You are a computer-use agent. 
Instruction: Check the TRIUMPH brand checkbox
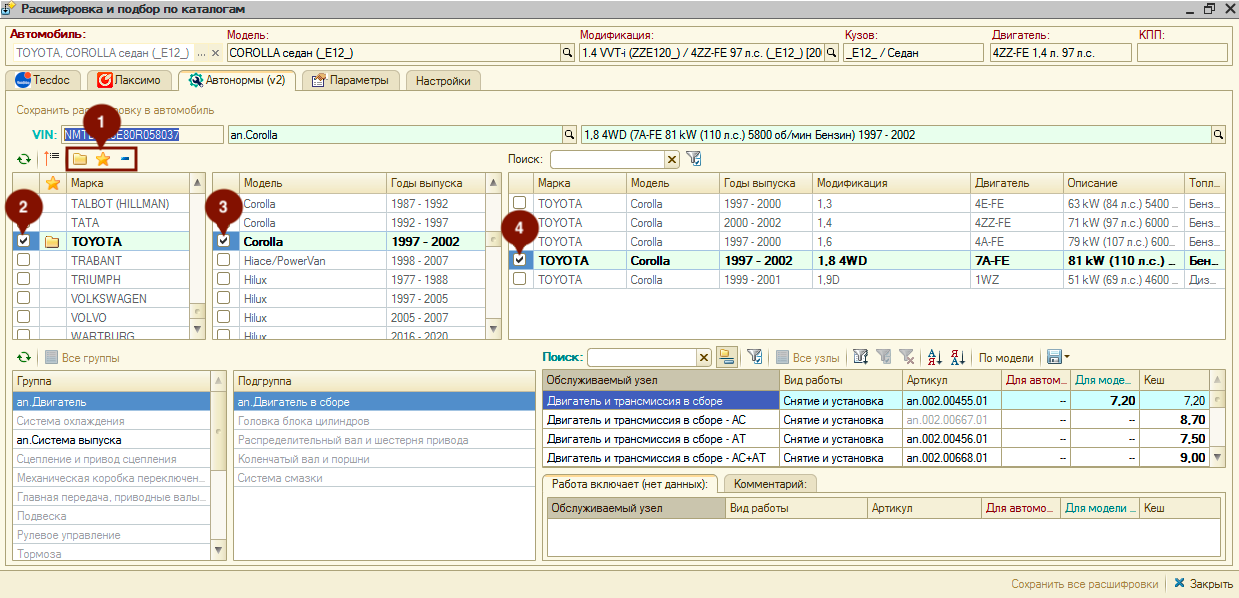pos(23,280)
